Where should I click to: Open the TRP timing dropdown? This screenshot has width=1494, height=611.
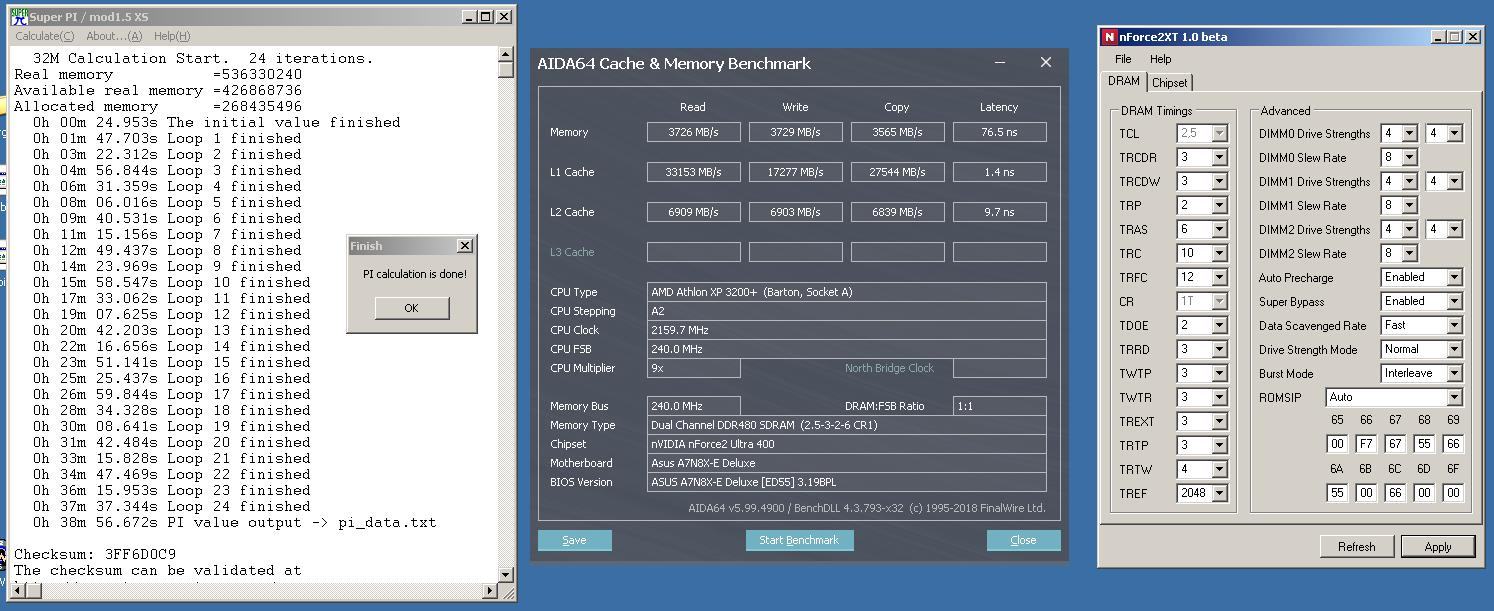pyautogui.click(x=1219, y=205)
